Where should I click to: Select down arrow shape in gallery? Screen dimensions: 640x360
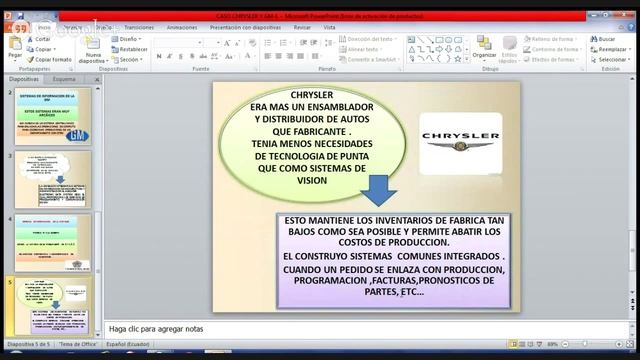tap(449, 49)
